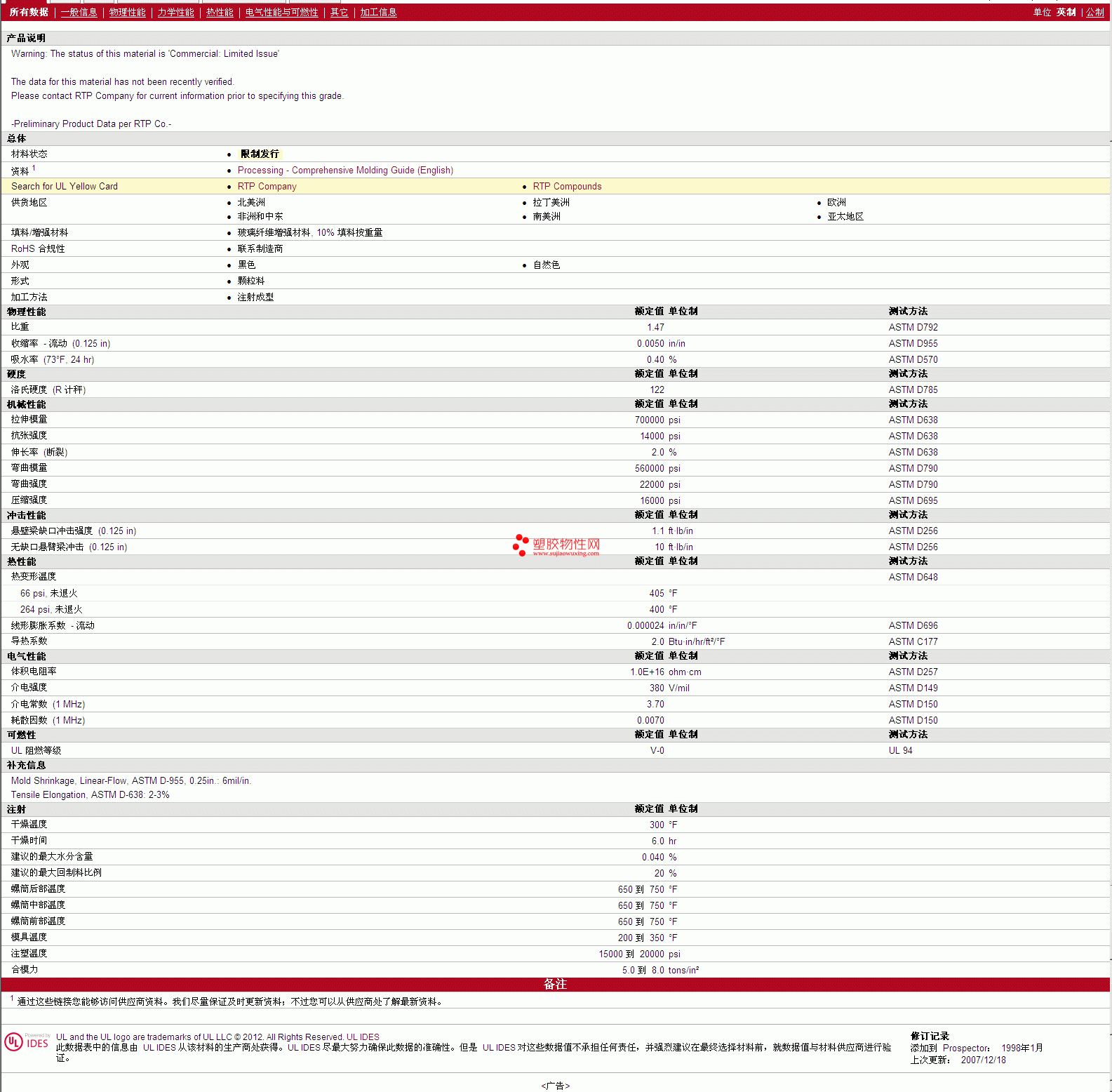The image size is (1112, 1092).
Task: Click the 1.0E+16 ohm·cm resistivity value
Action: click(665, 672)
